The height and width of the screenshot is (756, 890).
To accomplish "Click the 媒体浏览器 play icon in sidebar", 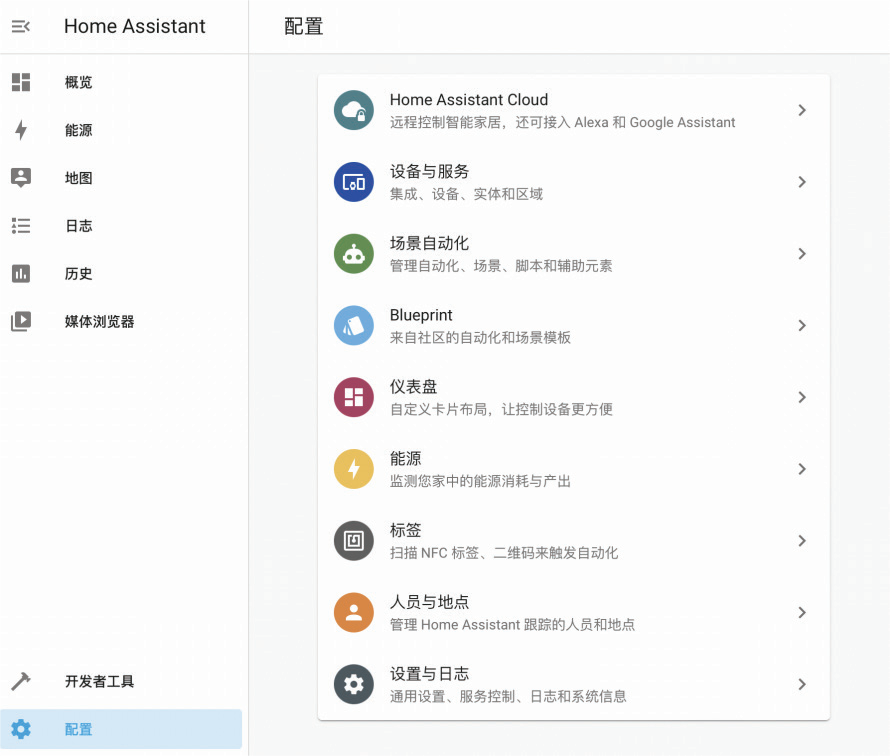I will click(x=21, y=321).
